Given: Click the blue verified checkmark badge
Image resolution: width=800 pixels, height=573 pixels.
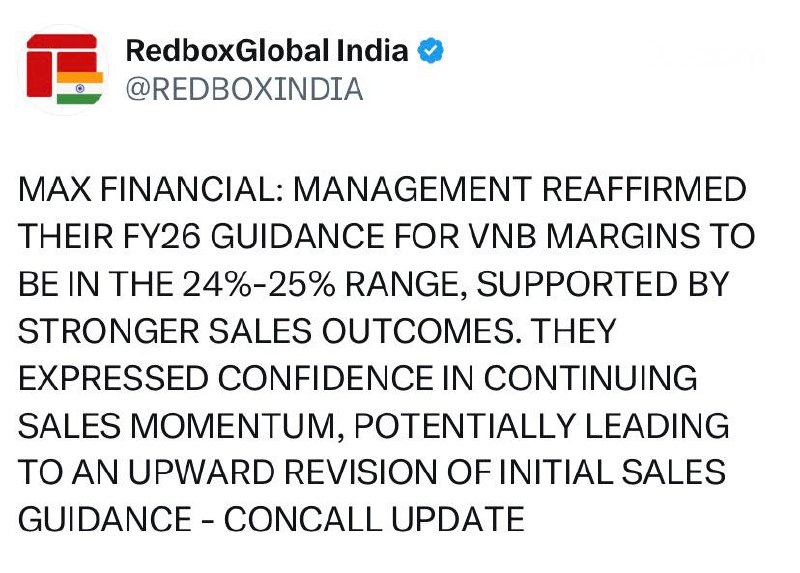Looking at the screenshot, I should point(431,50).
